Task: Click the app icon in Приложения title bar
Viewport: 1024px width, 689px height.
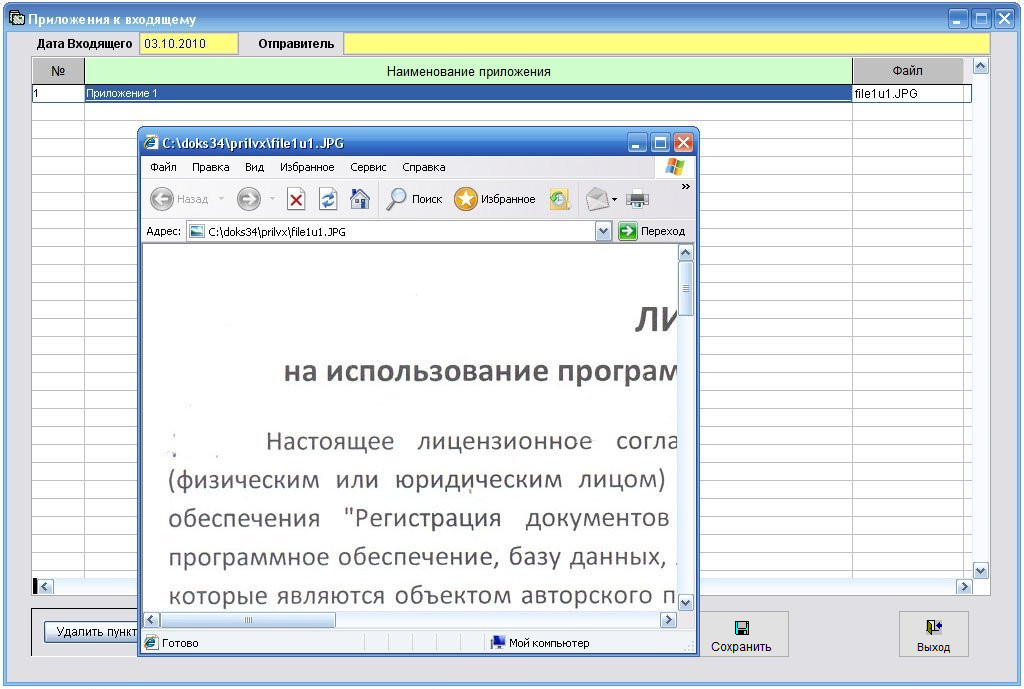Action: point(16,18)
